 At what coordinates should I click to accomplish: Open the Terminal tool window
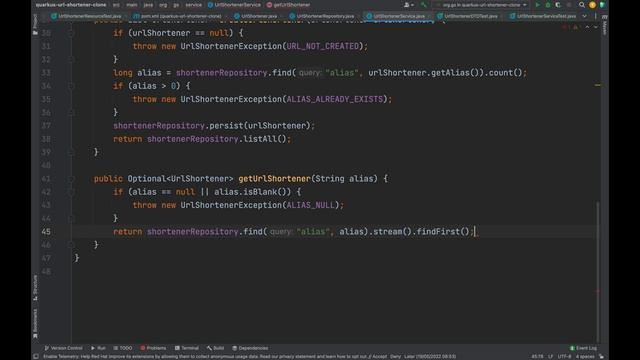187,348
